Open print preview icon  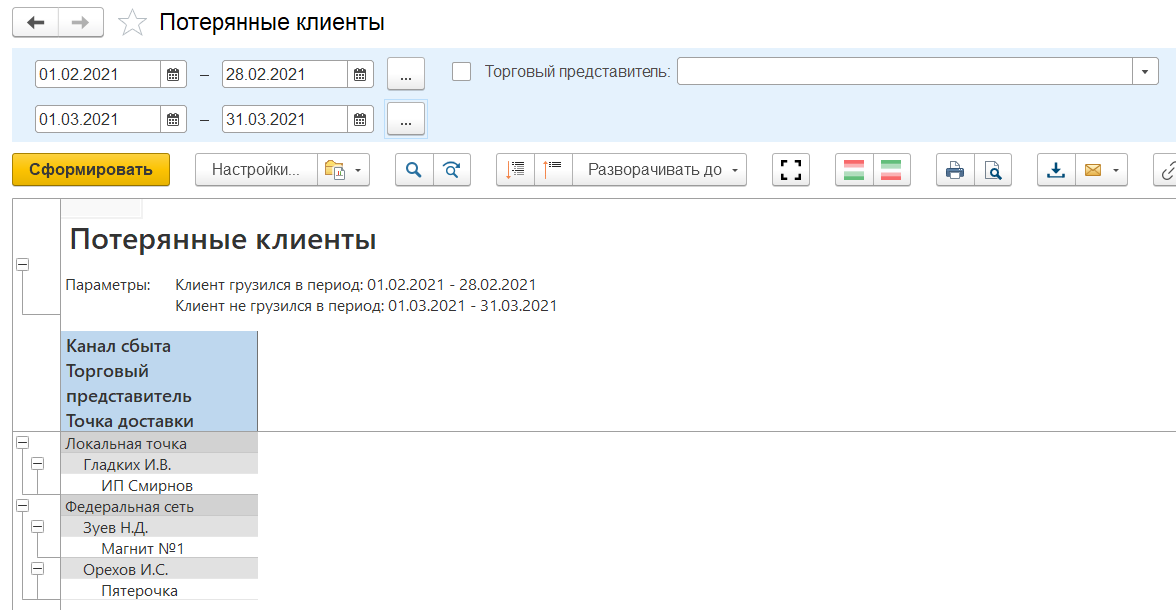click(992, 170)
